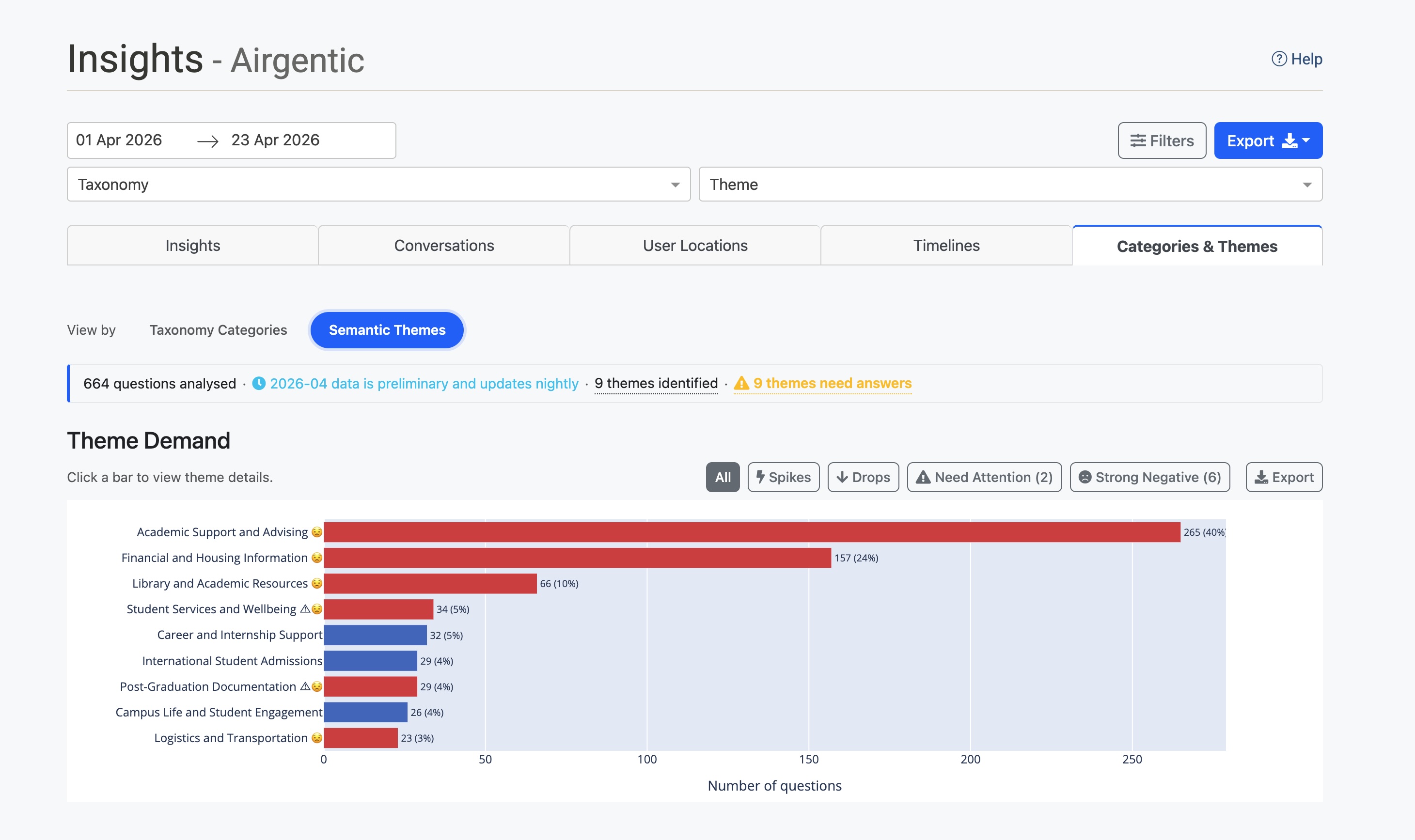Filter themes by the Drops arrow
This screenshot has height=840, width=1415.
point(842,477)
